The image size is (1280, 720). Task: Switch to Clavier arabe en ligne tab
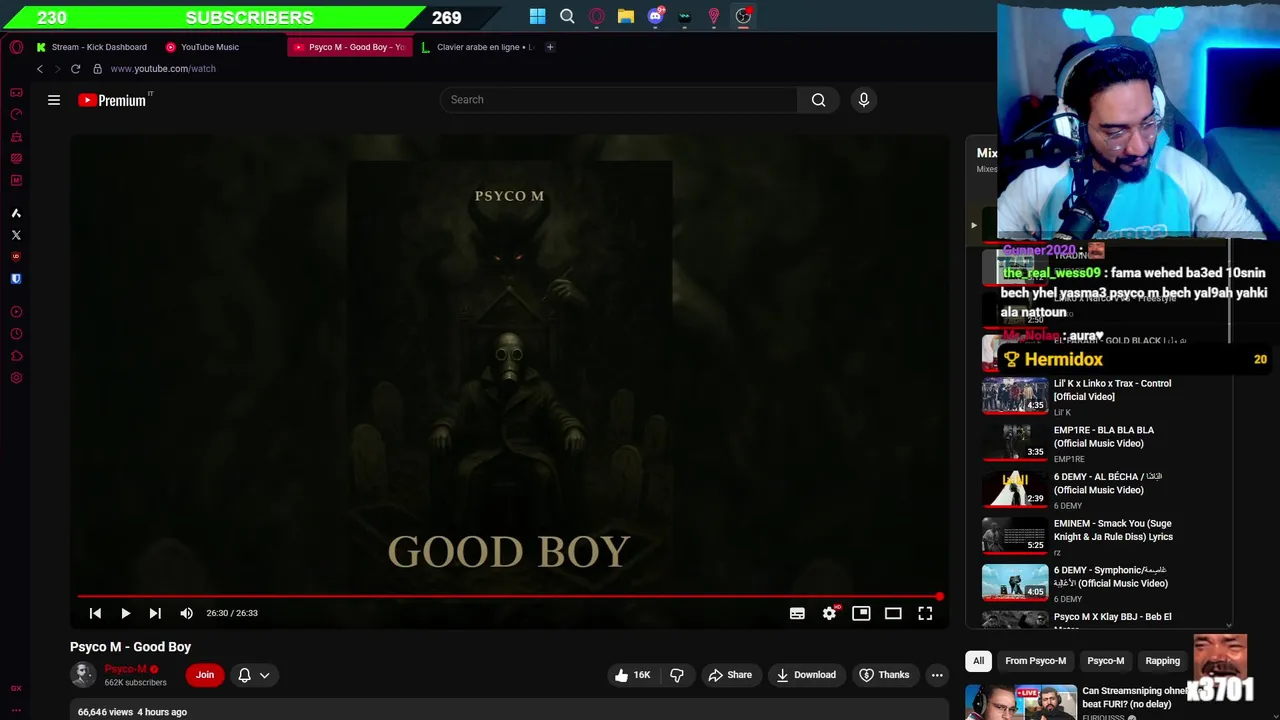pos(478,47)
